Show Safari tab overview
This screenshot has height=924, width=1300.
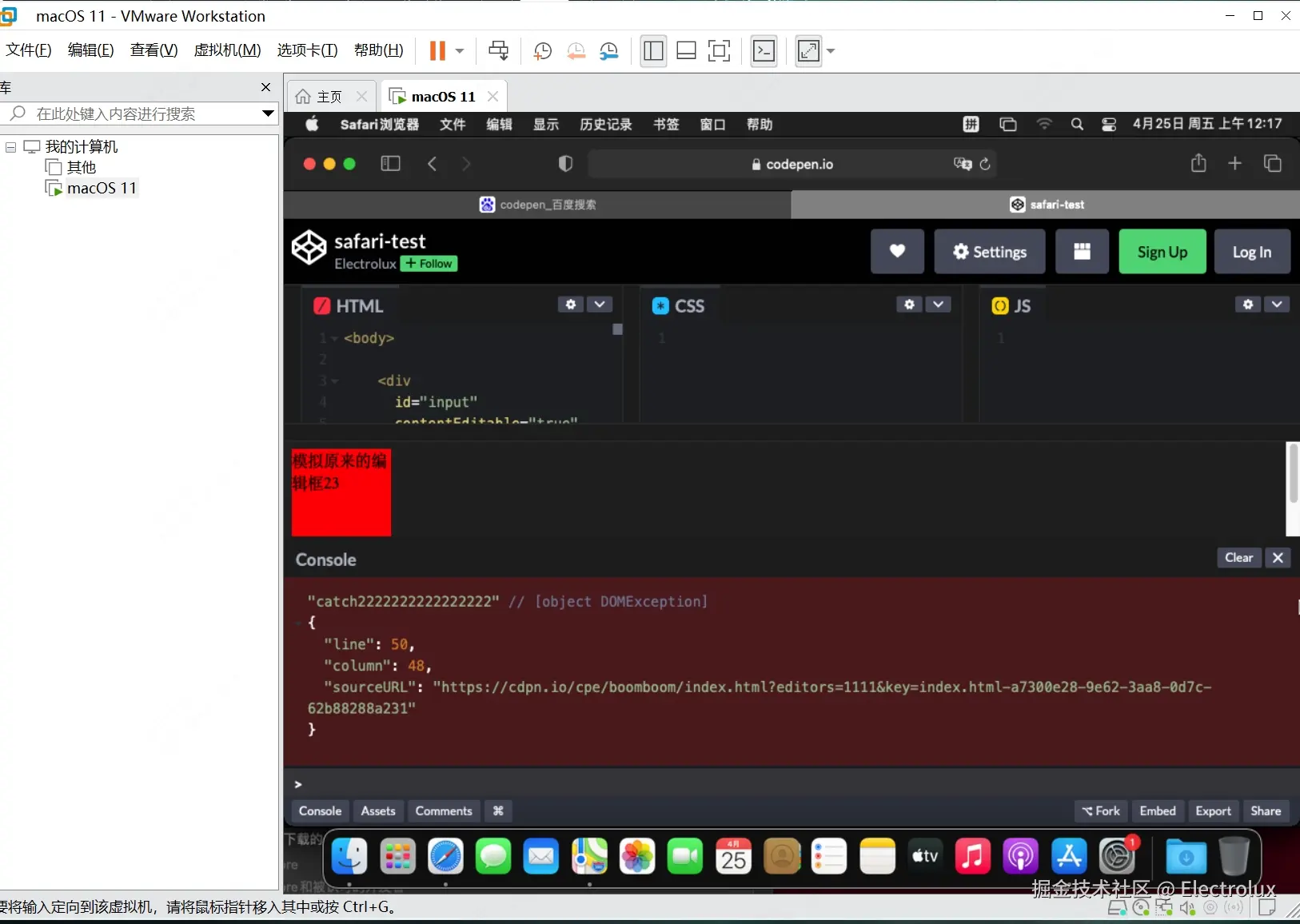pos(1272,163)
